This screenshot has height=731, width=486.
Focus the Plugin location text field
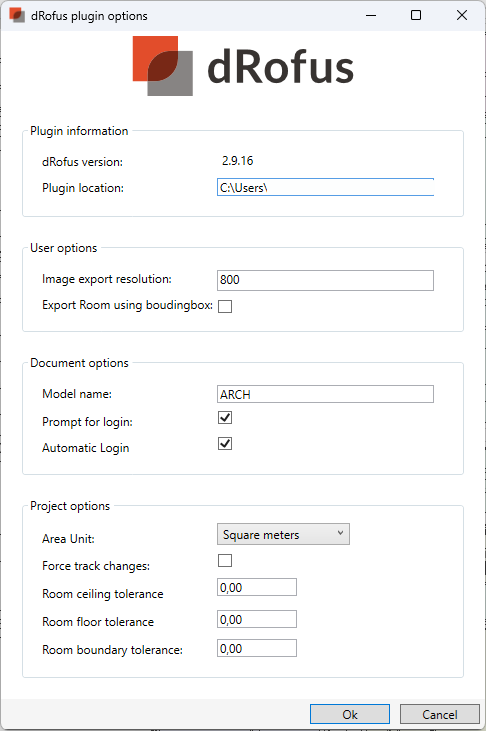coord(325,187)
